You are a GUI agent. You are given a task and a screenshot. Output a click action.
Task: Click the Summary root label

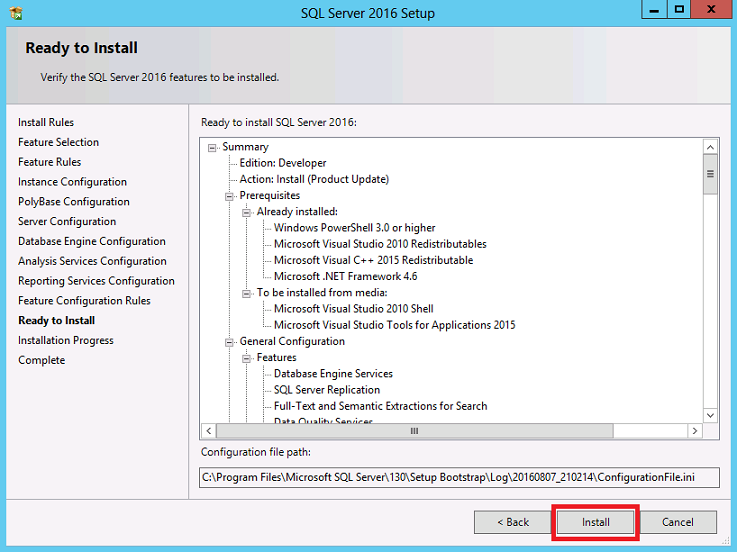[x=245, y=147]
